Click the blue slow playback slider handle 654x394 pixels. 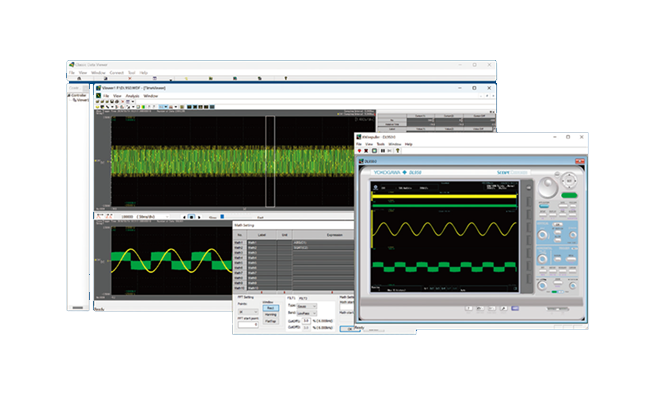click(x=222, y=216)
